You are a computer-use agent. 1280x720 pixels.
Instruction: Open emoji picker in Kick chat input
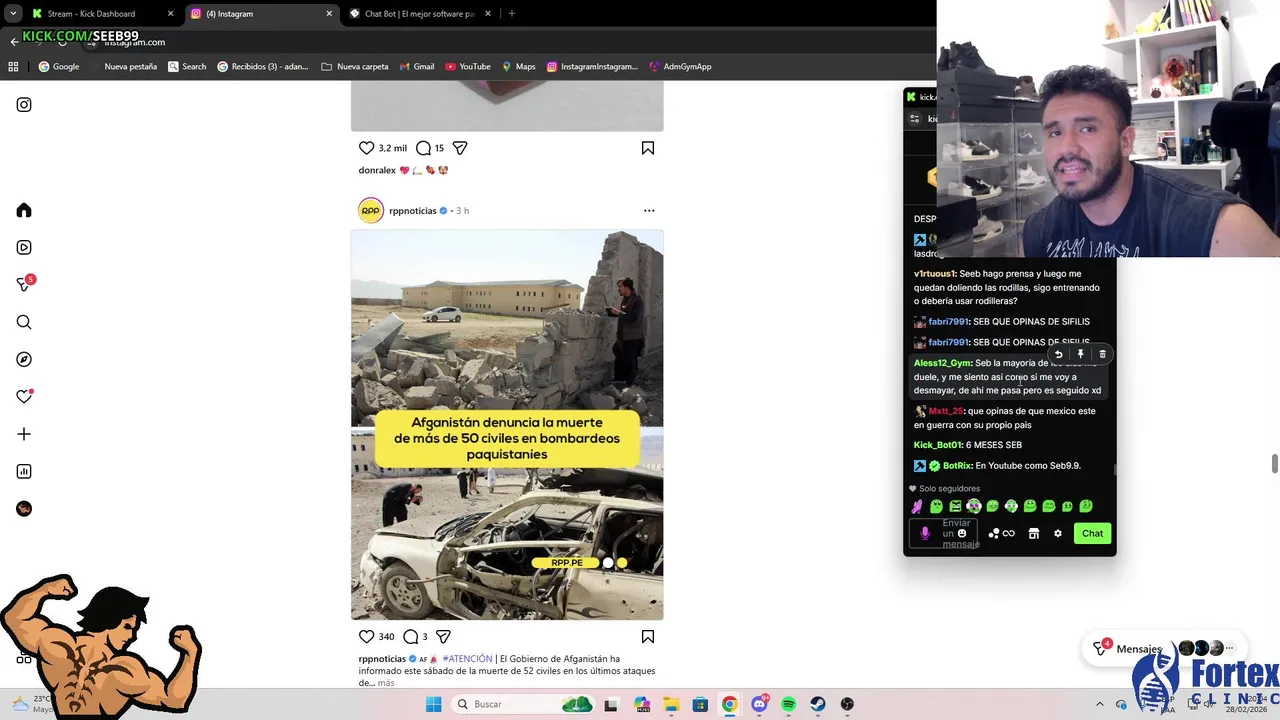point(962,533)
